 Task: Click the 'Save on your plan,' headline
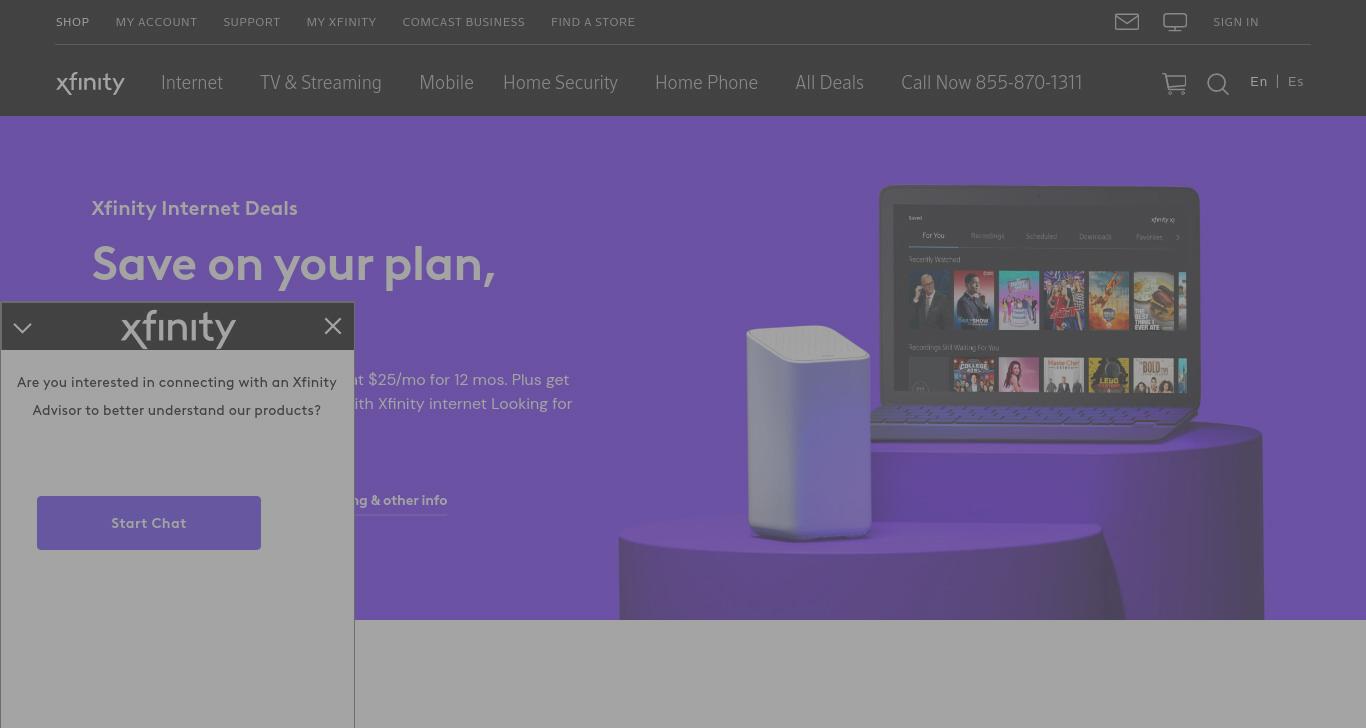click(x=293, y=264)
